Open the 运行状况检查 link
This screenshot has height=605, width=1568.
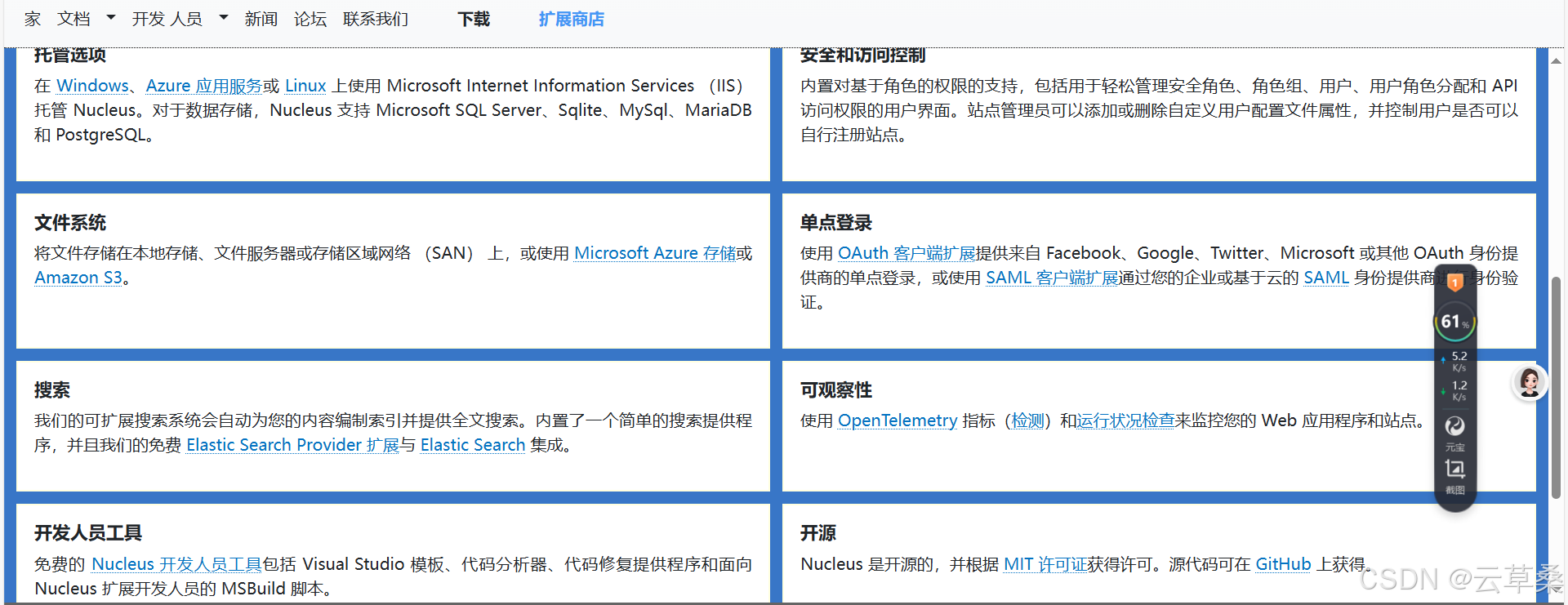click(x=1125, y=420)
